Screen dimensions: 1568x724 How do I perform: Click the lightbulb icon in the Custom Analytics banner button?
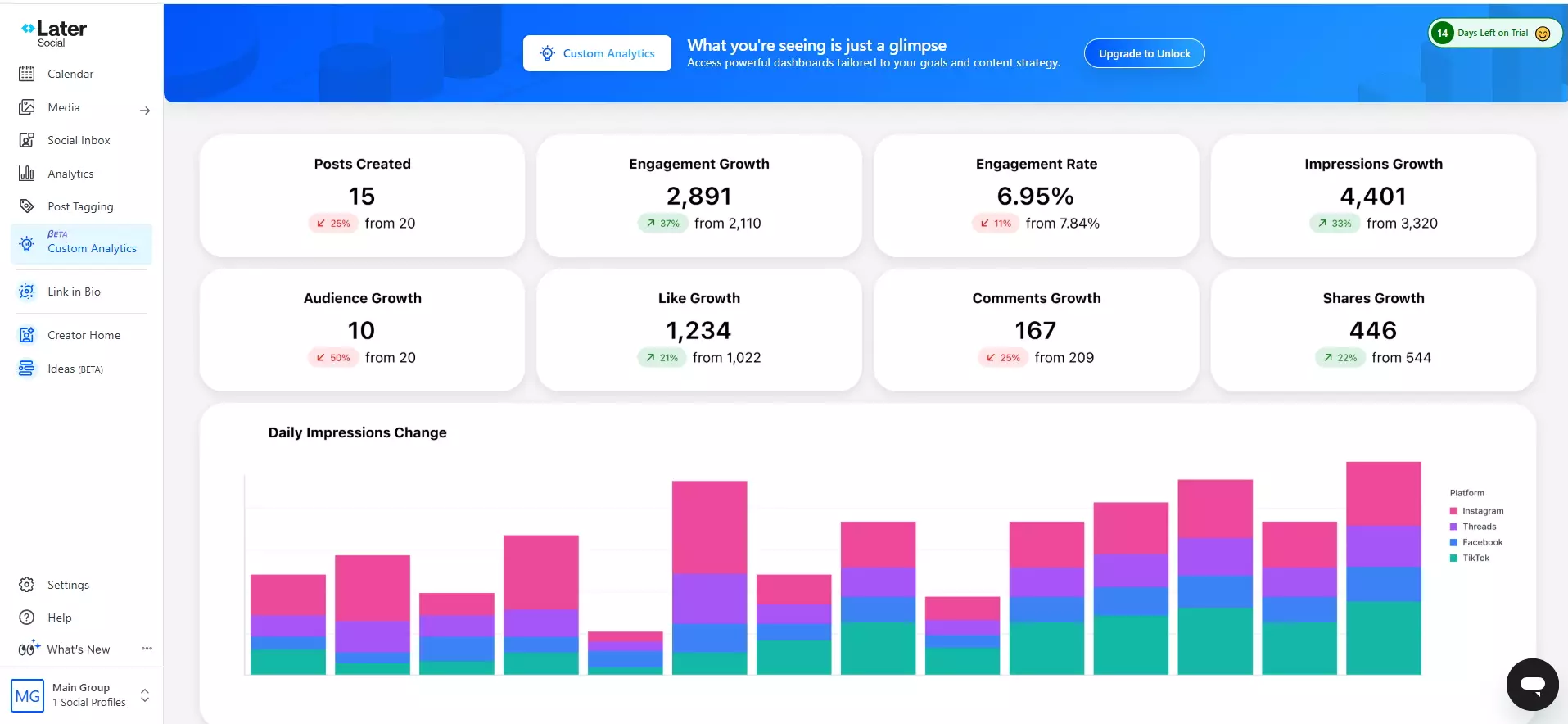547,53
